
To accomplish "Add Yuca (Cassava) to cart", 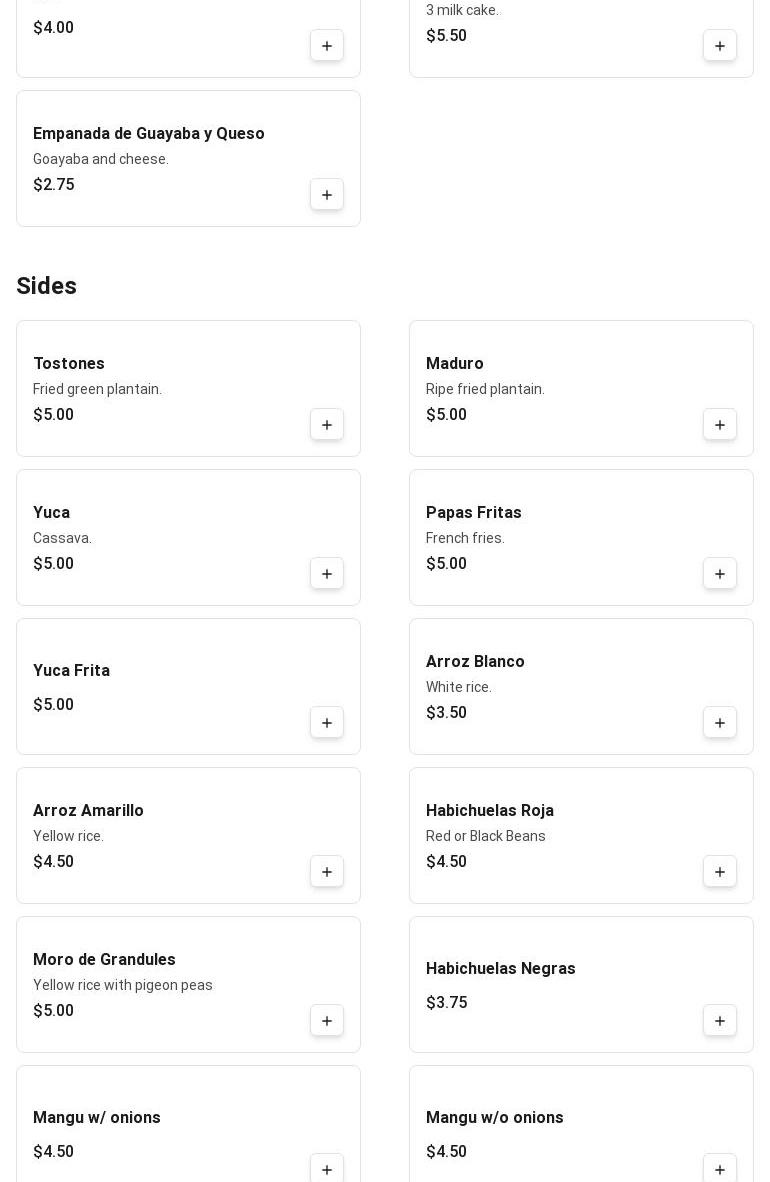I will point(327,574).
